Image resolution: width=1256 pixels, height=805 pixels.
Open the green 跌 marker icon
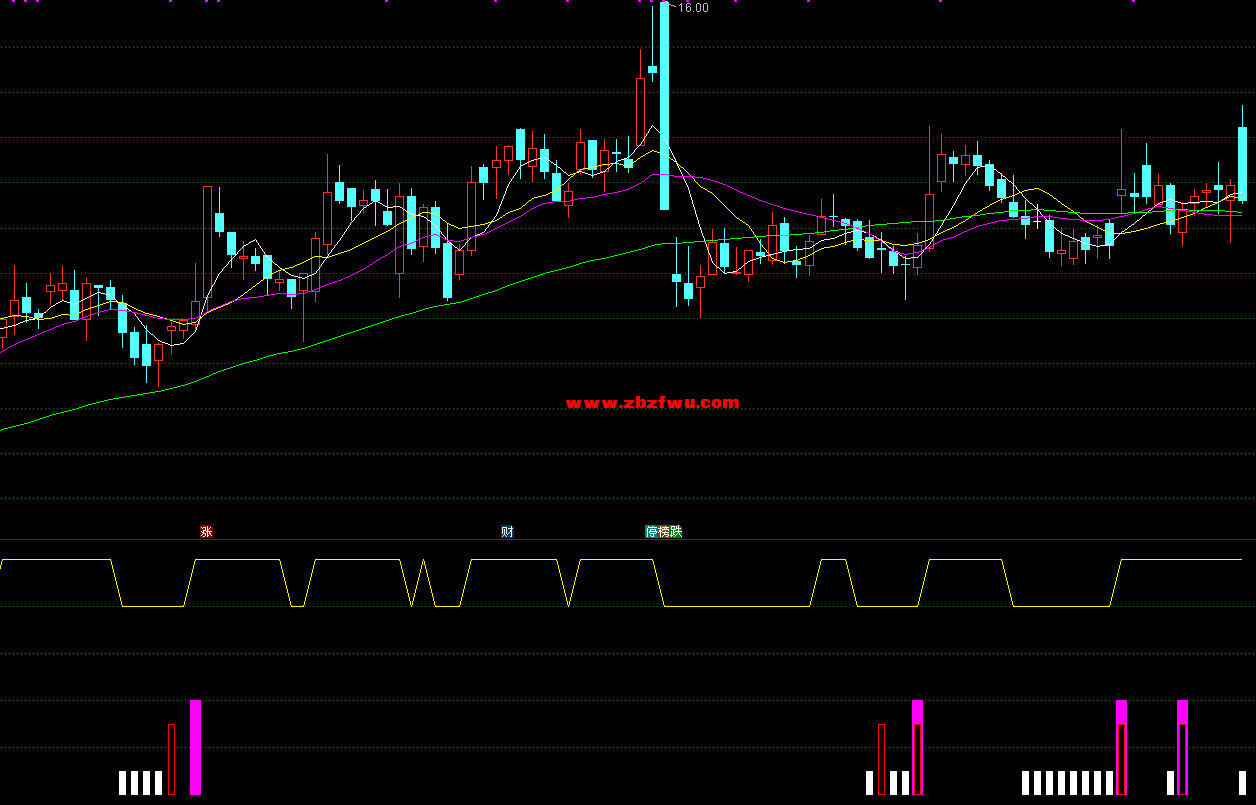pos(676,532)
